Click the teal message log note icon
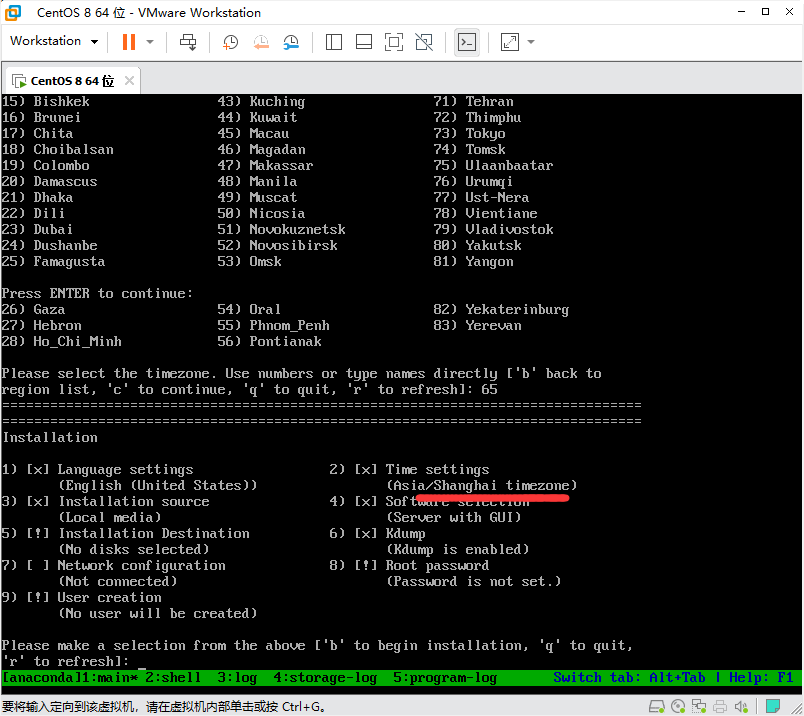 click(x=773, y=706)
